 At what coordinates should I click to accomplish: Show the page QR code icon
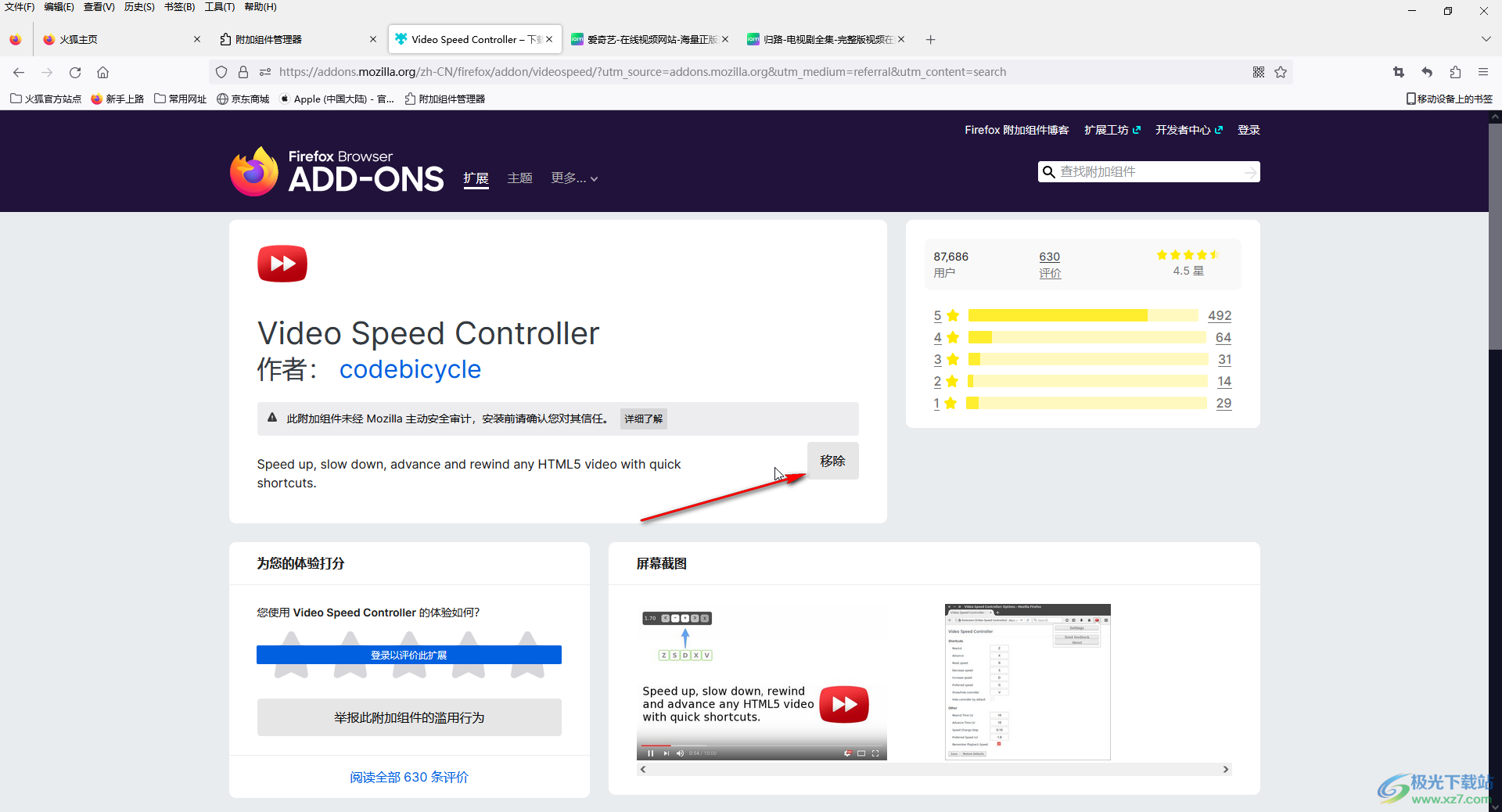point(1259,72)
